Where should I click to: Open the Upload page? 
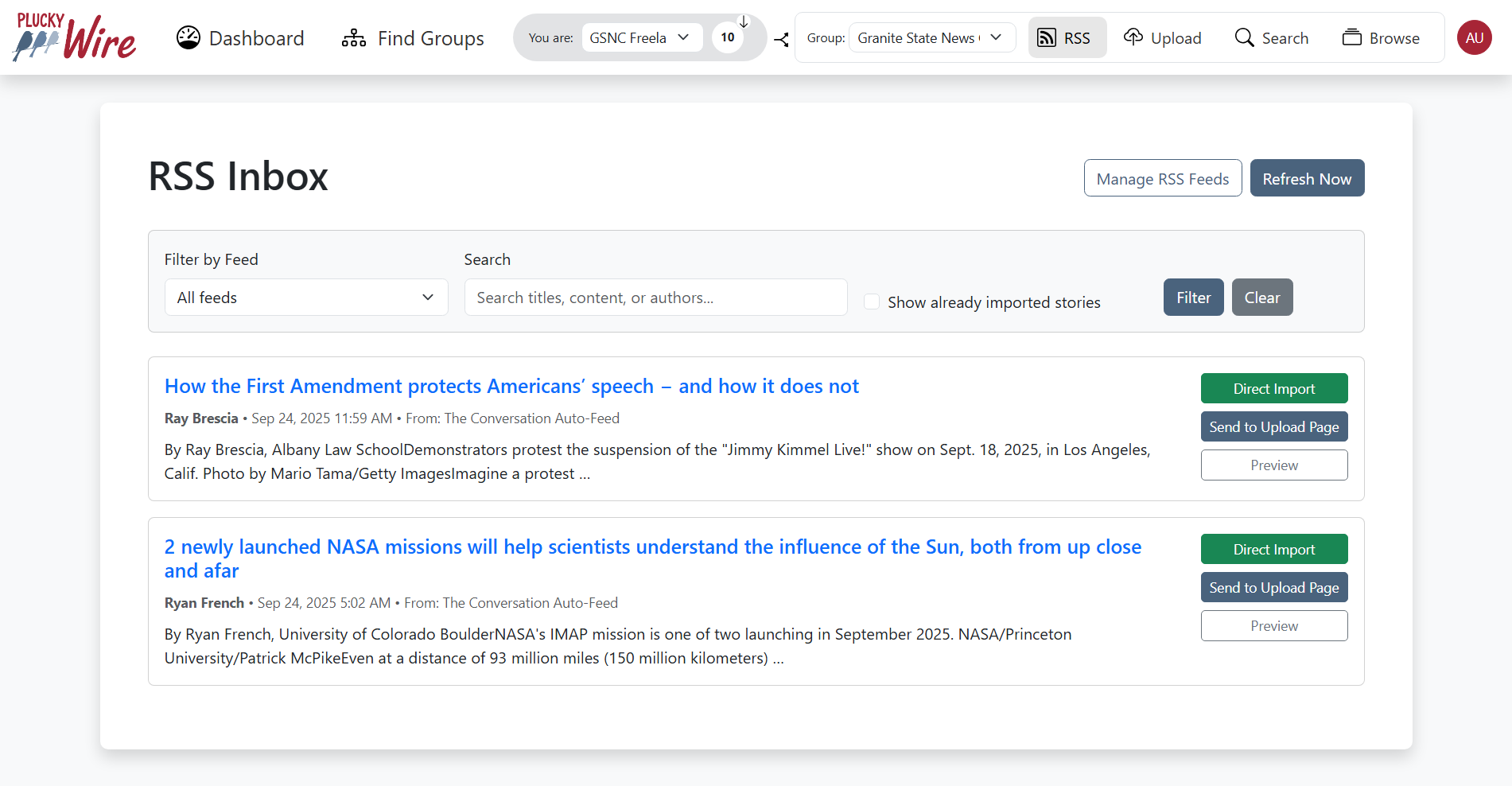click(x=1162, y=38)
